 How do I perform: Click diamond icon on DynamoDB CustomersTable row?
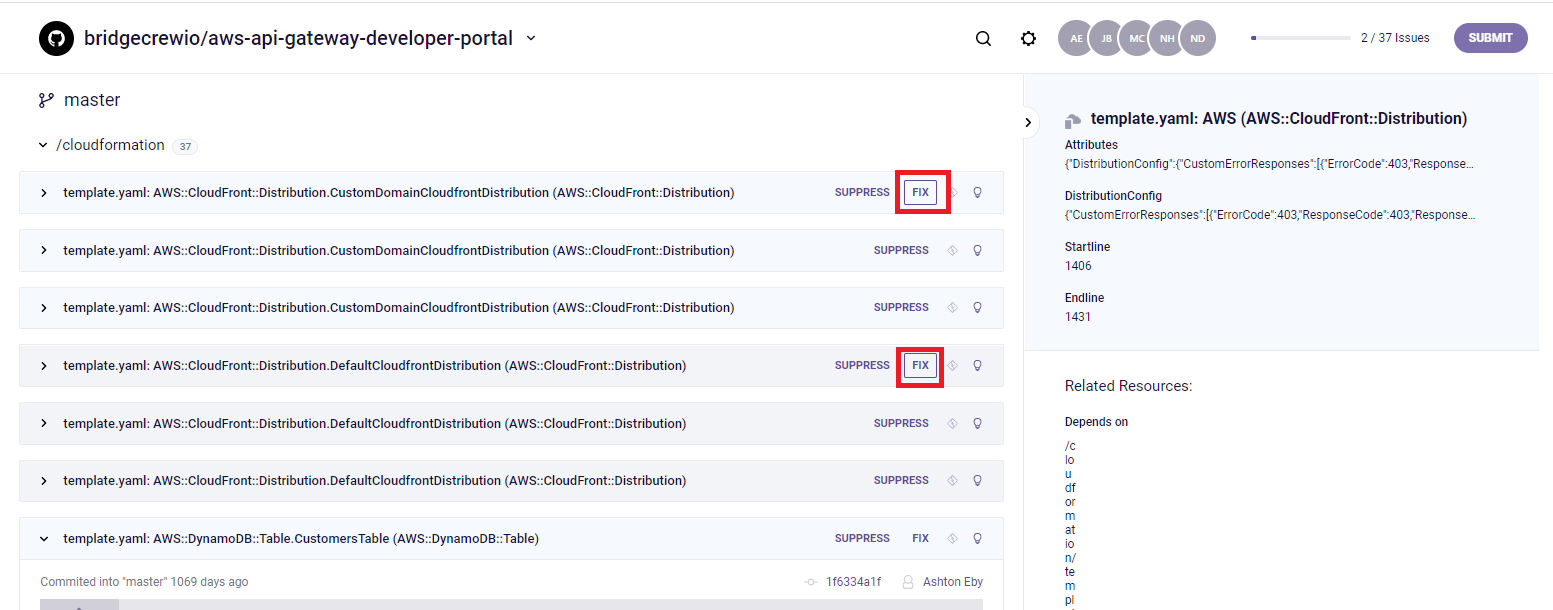pyautogui.click(x=952, y=538)
